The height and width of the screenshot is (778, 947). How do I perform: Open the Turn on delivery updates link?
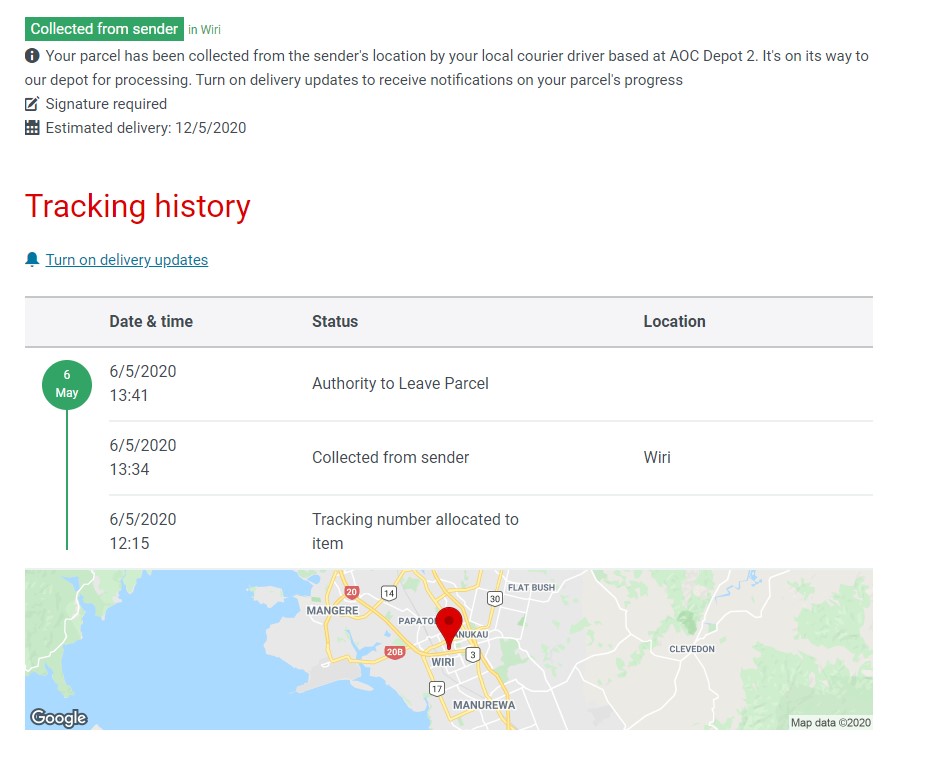126,260
